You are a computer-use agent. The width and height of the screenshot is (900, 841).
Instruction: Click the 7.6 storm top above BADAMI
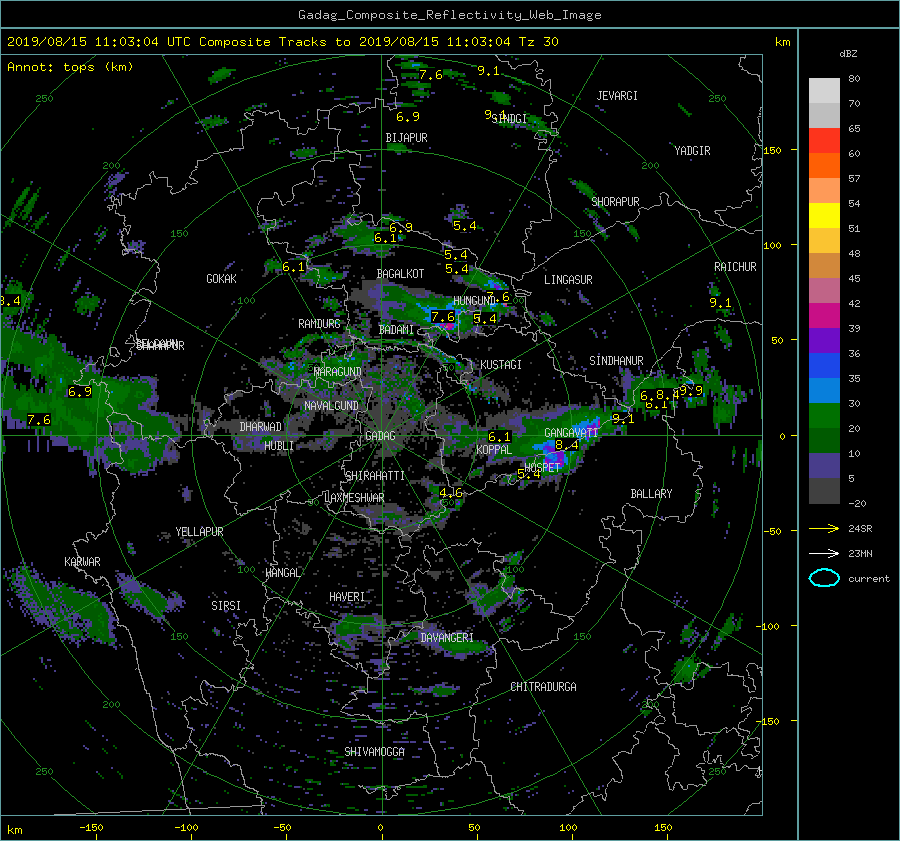[x=443, y=317]
